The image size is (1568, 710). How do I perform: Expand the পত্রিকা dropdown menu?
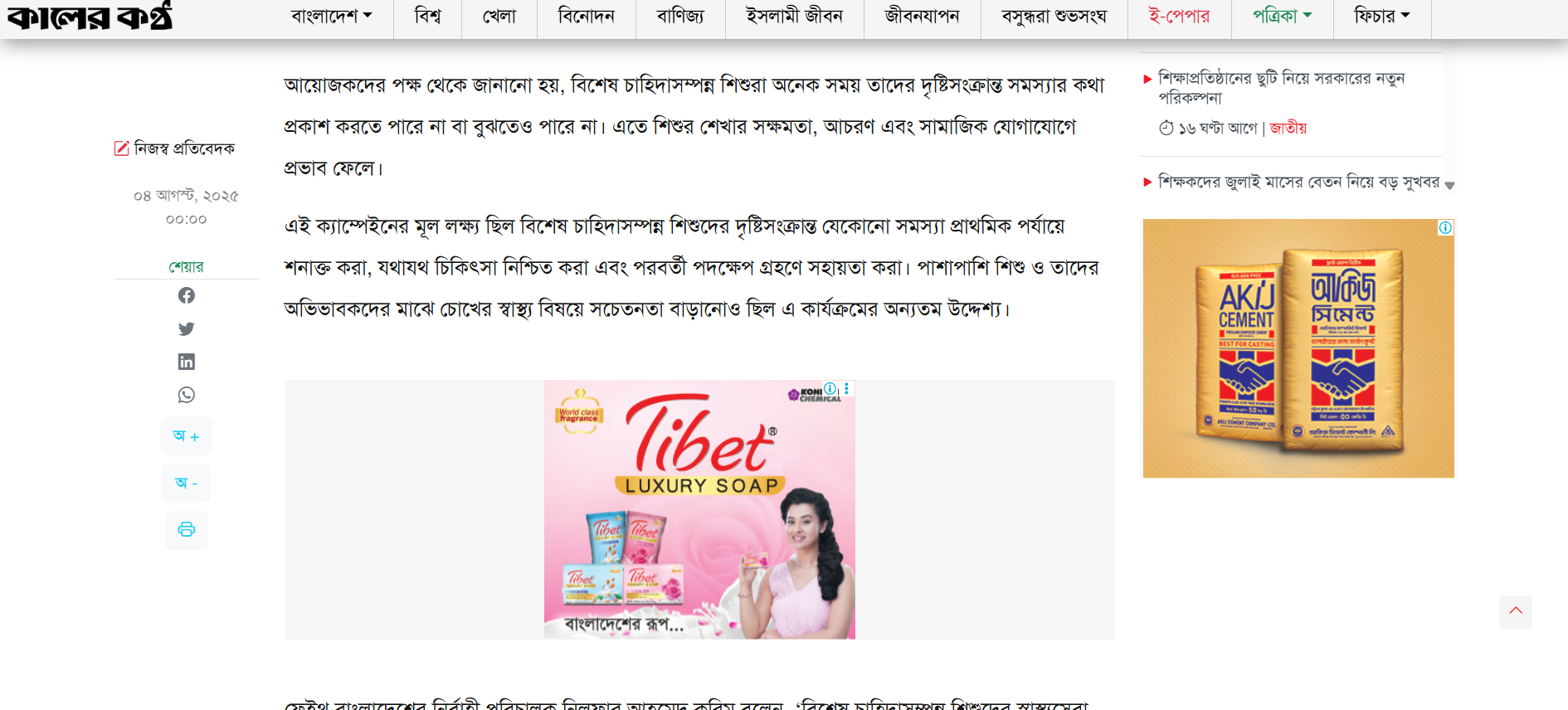coord(1283,16)
